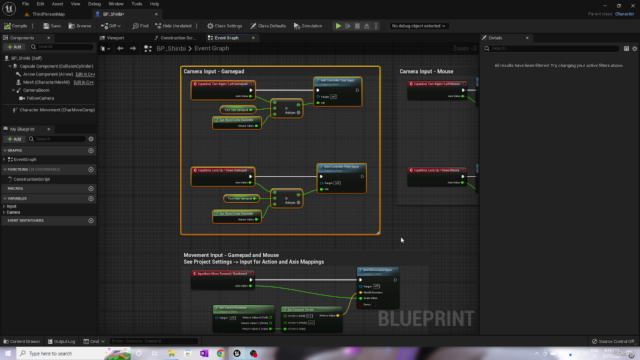
Task: Expand the Camera variable category
Action: coord(4,212)
